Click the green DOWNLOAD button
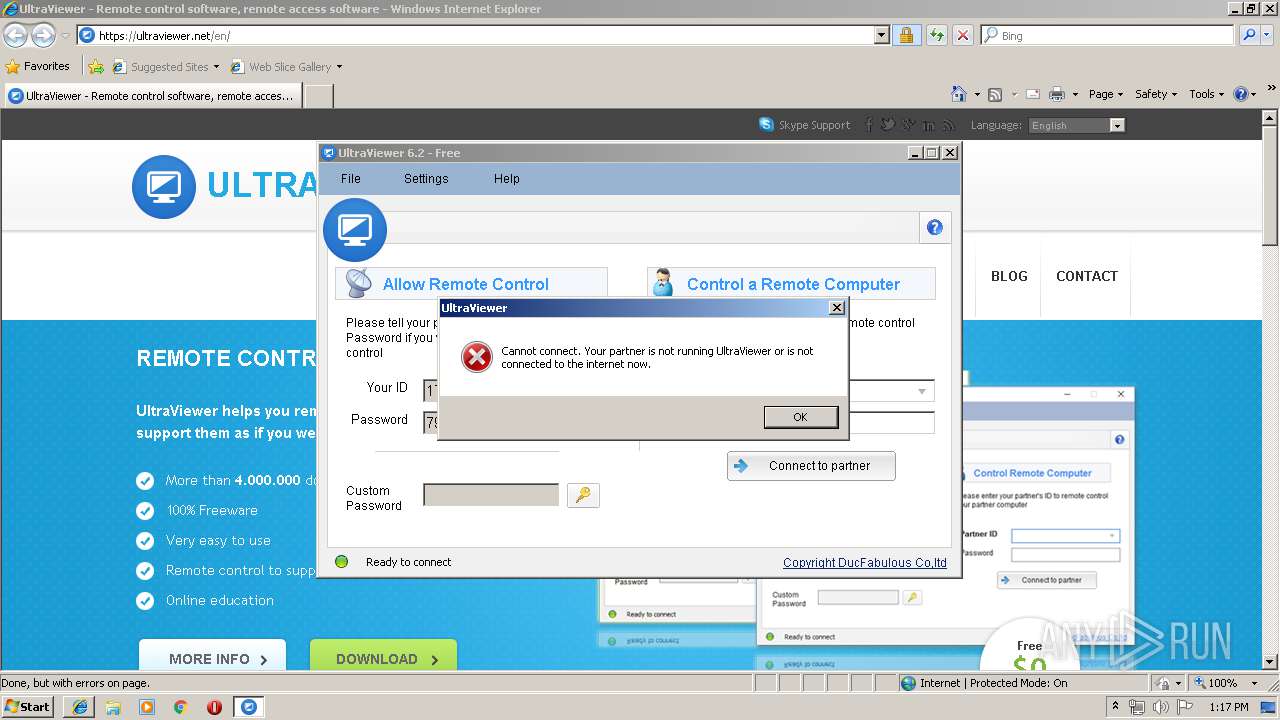 (x=383, y=656)
